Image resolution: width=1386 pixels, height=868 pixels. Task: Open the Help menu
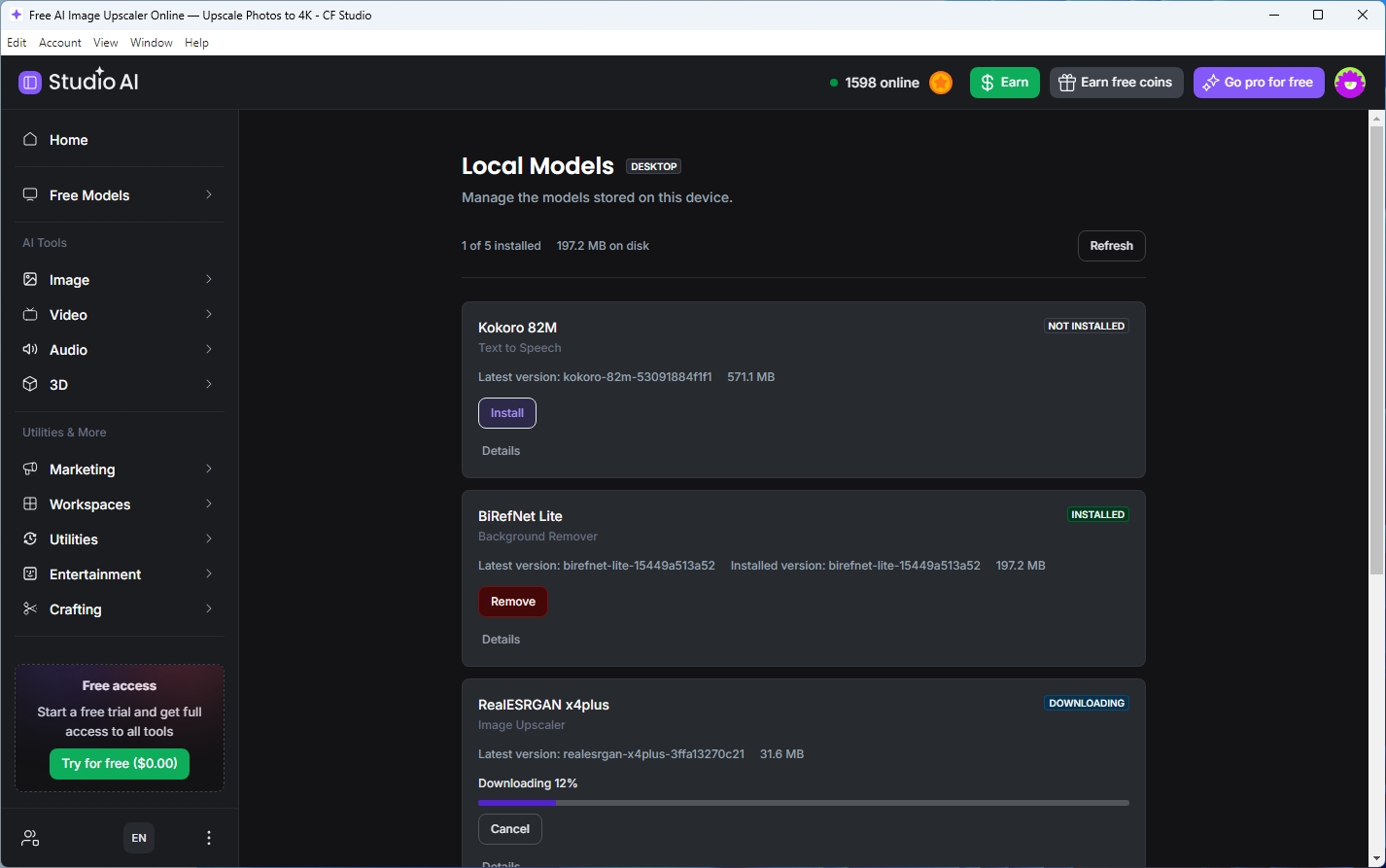click(x=196, y=43)
